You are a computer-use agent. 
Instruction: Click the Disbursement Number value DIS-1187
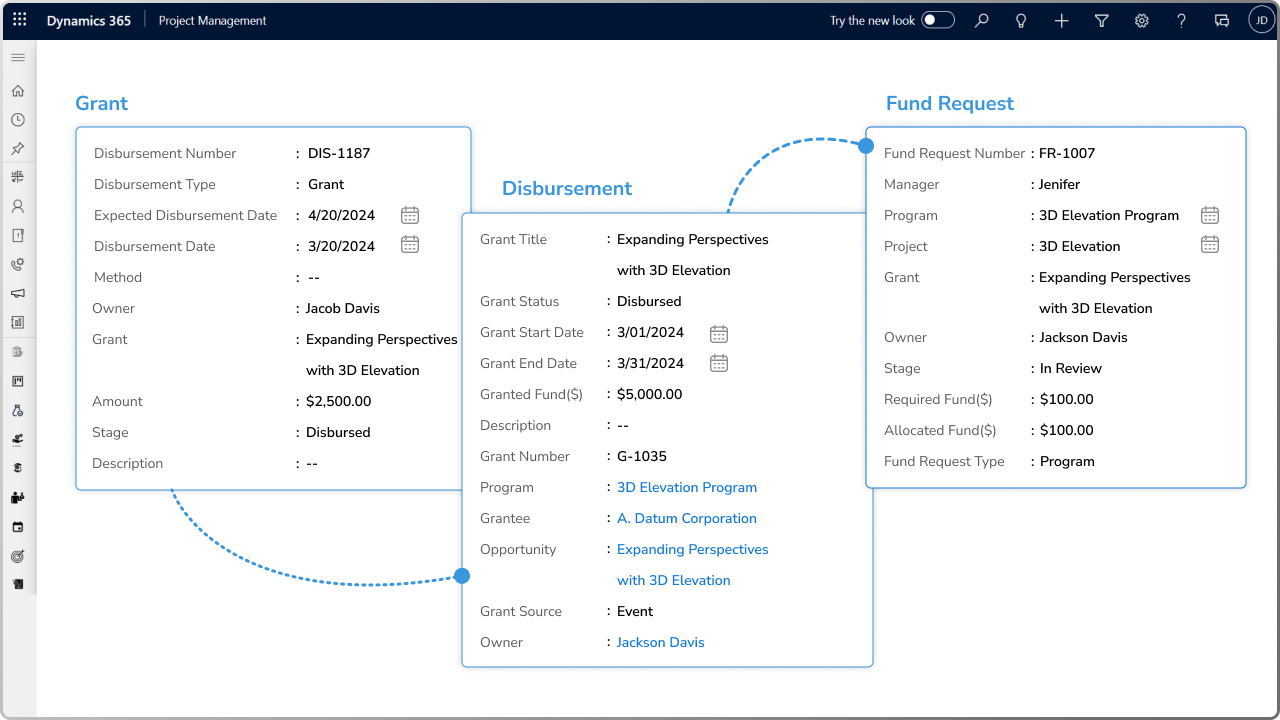(339, 153)
